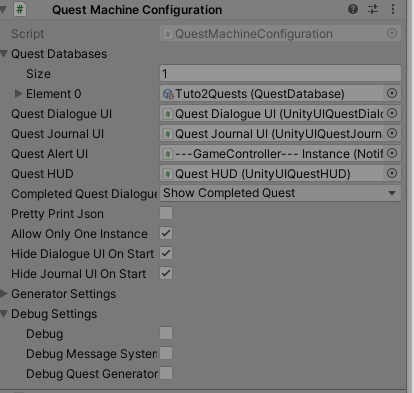The height and width of the screenshot is (393, 414).
Task: Collapse the Debug Settings foldout
Action: pos(4,314)
